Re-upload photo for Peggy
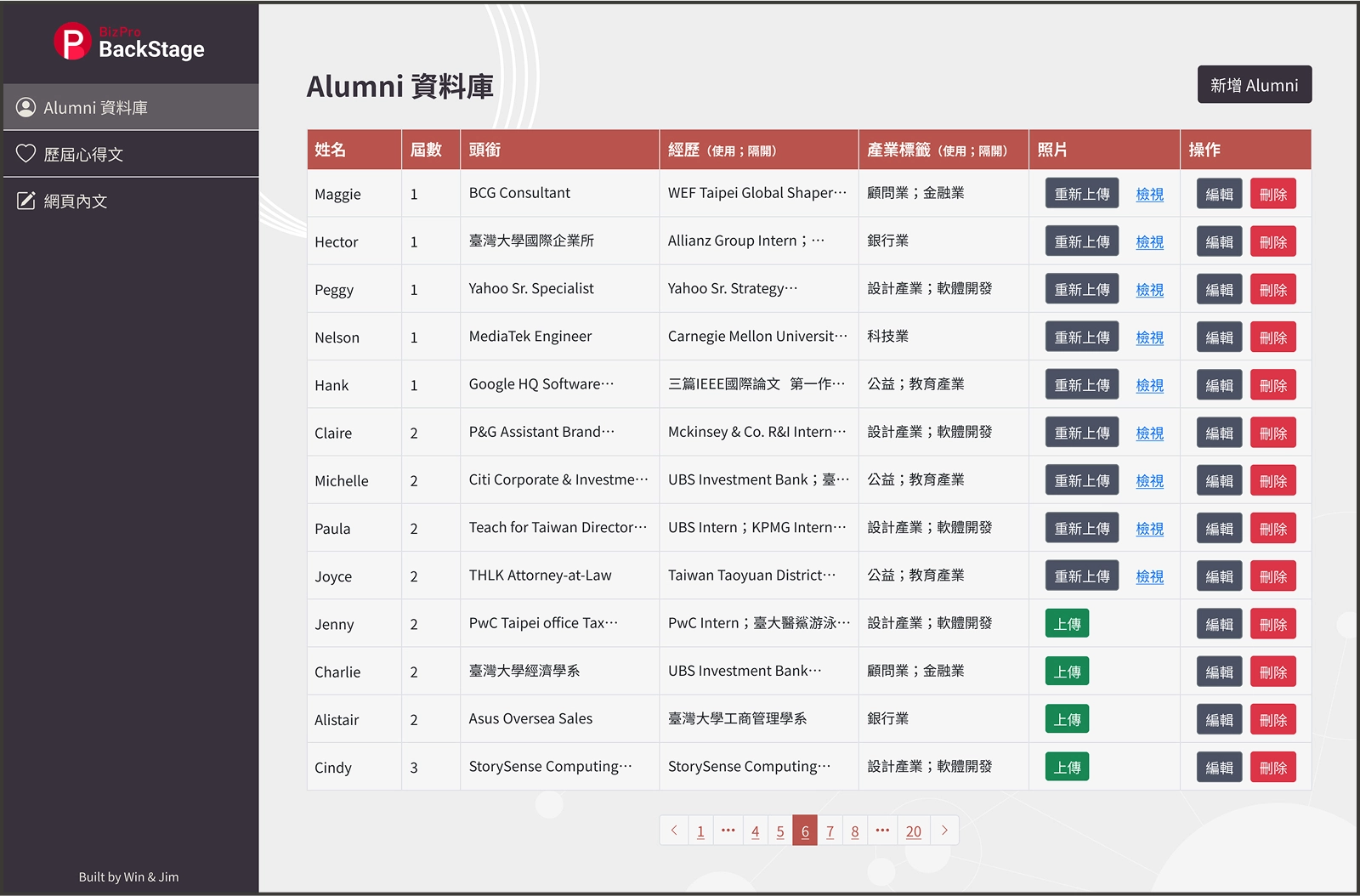Image resolution: width=1360 pixels, height=896 pixels. (1082, 289)
